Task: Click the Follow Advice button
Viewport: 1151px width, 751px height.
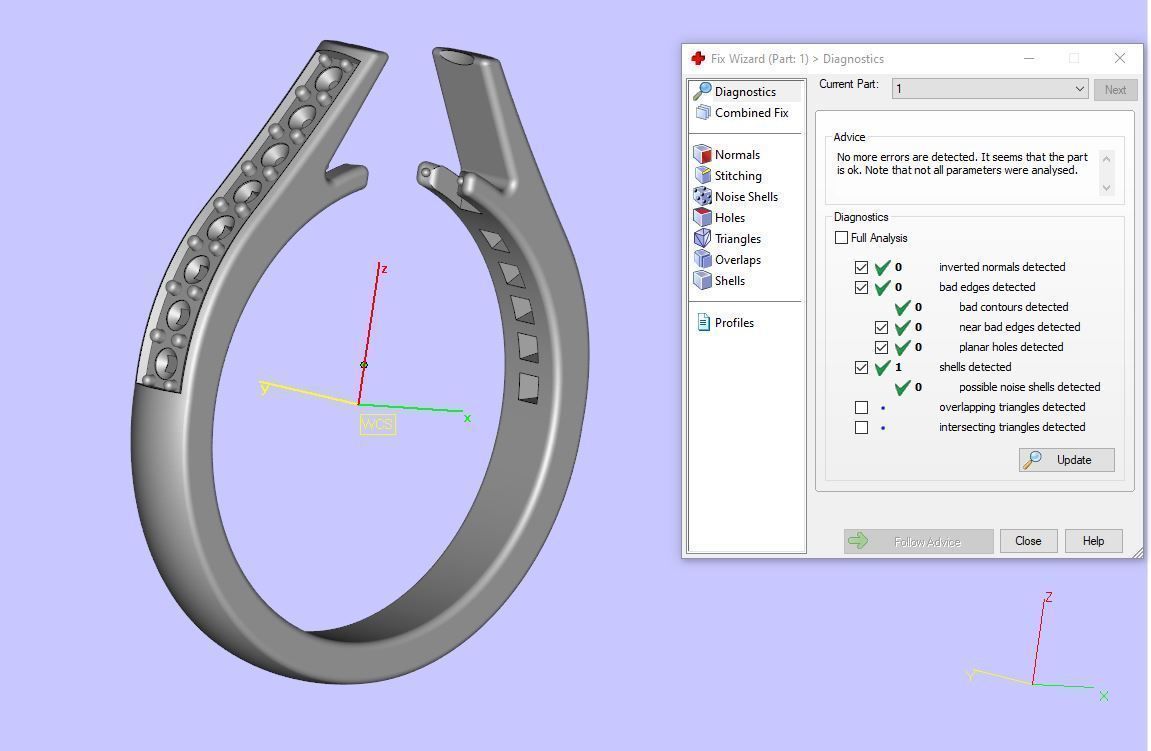Action: pos(918,541)
